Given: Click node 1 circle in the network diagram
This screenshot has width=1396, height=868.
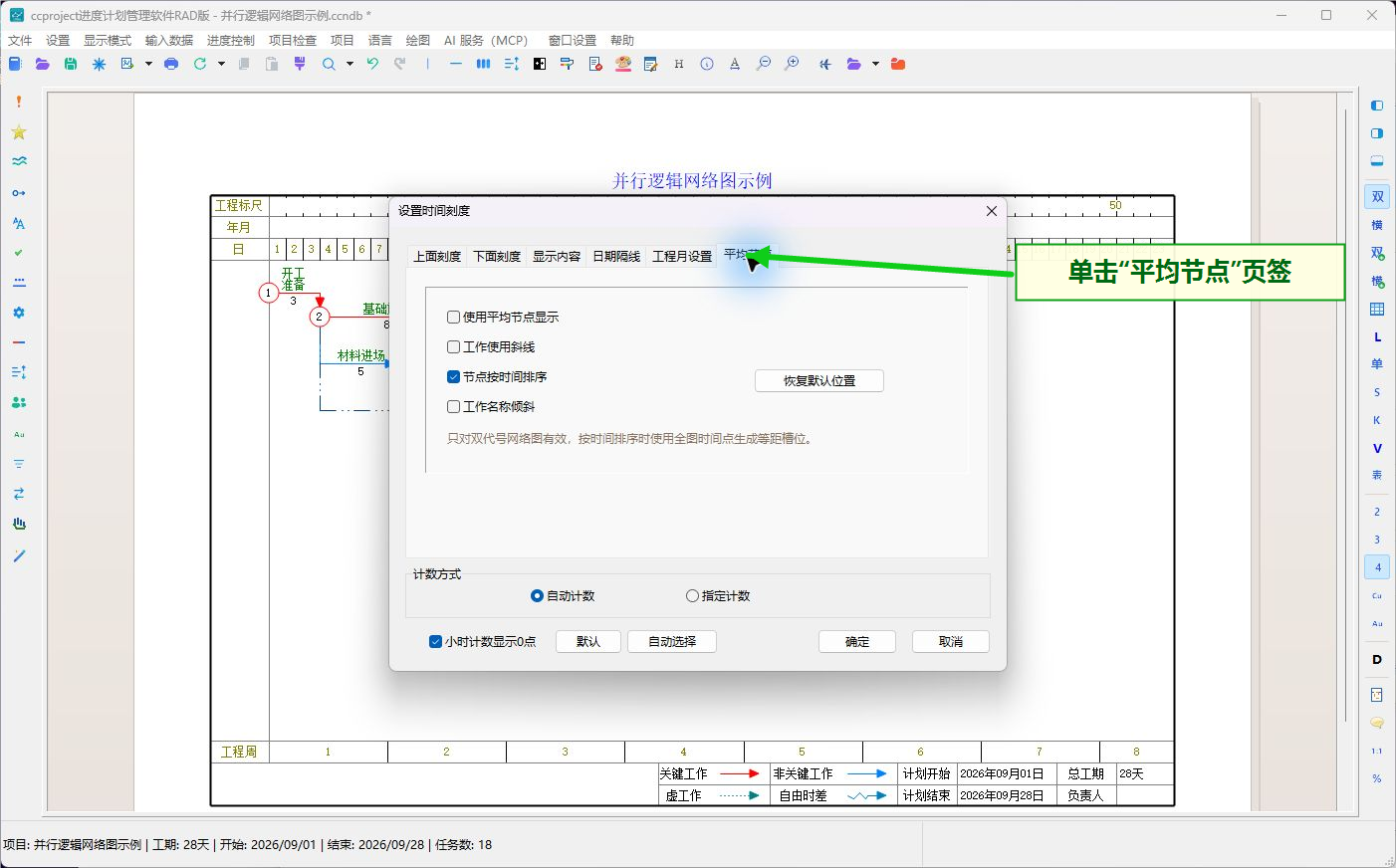Looking at the screenshot, I should (x=268, y=293).
